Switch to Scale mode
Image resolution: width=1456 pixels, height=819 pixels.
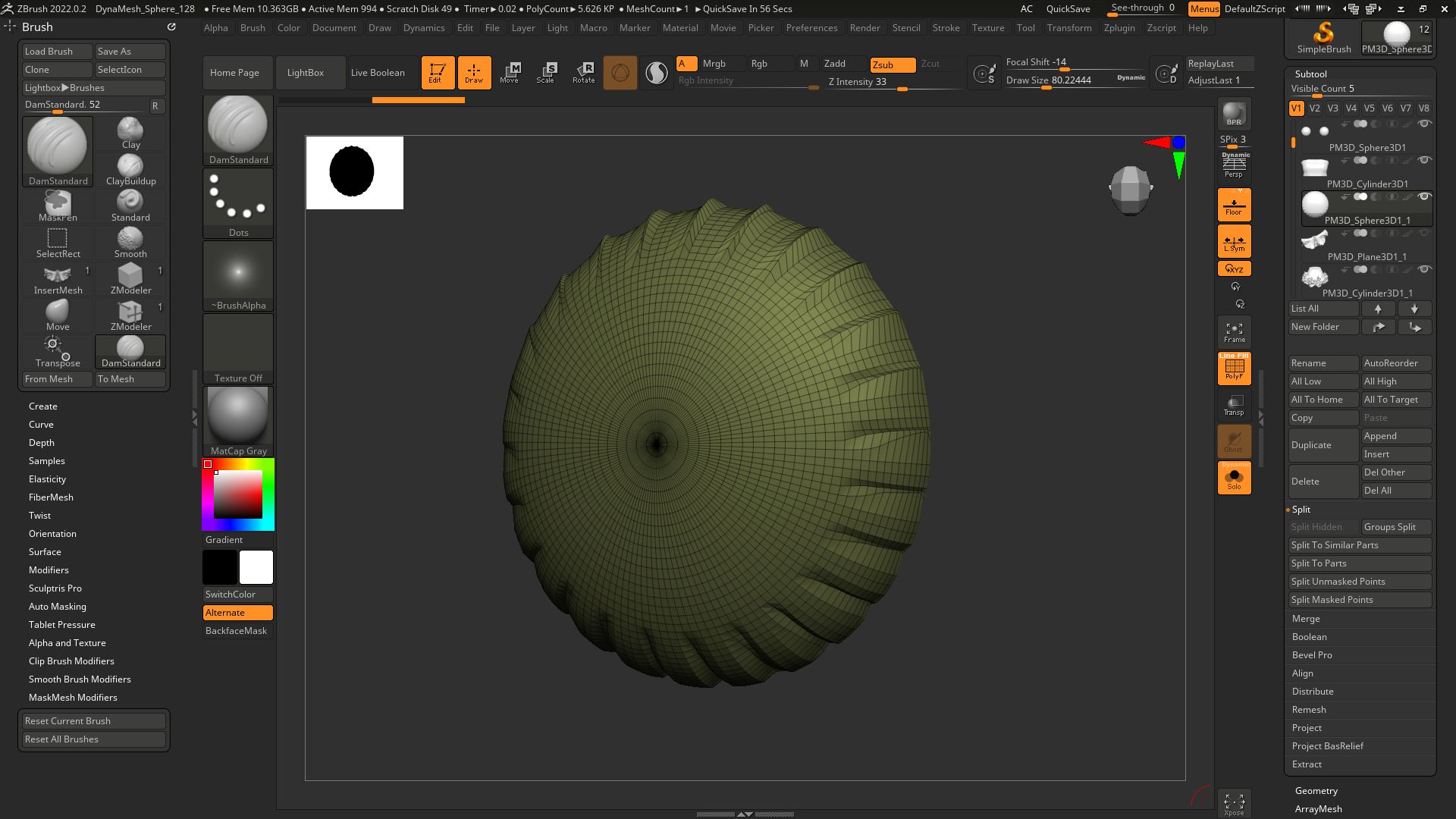pyautogui.click(x=545, y=72)
